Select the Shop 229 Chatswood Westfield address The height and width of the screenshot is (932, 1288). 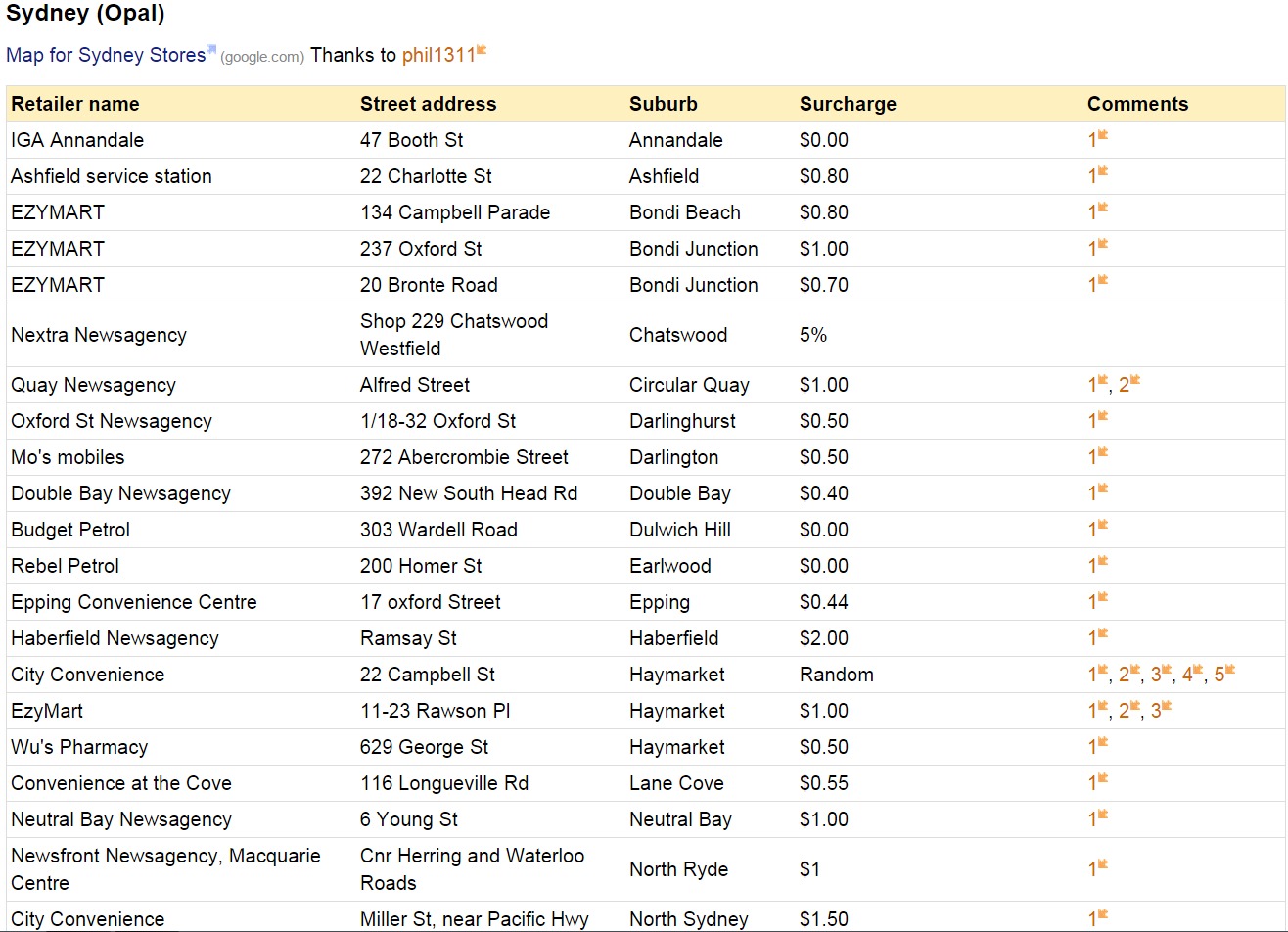(x=454, y=335)
